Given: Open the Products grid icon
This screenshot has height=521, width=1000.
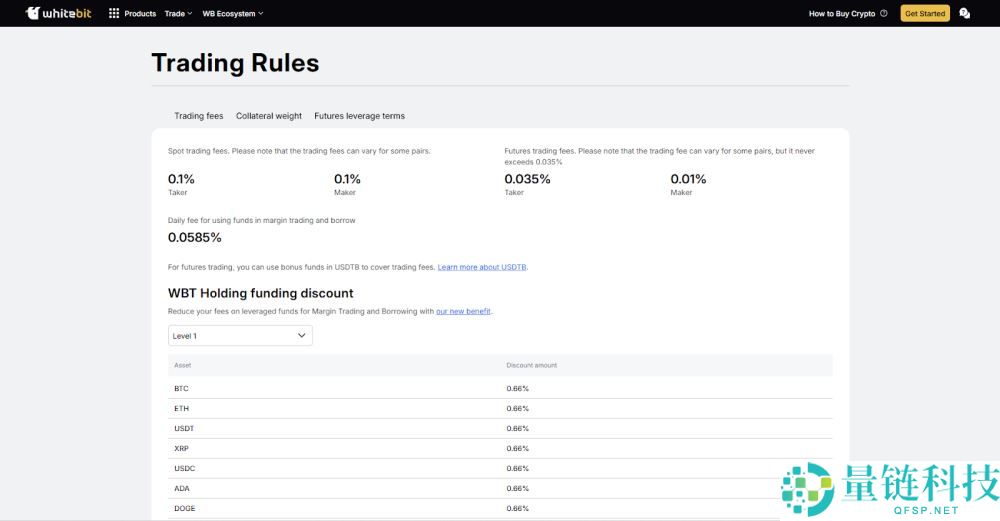Looking at the screenshot, I should coord(114,13).
